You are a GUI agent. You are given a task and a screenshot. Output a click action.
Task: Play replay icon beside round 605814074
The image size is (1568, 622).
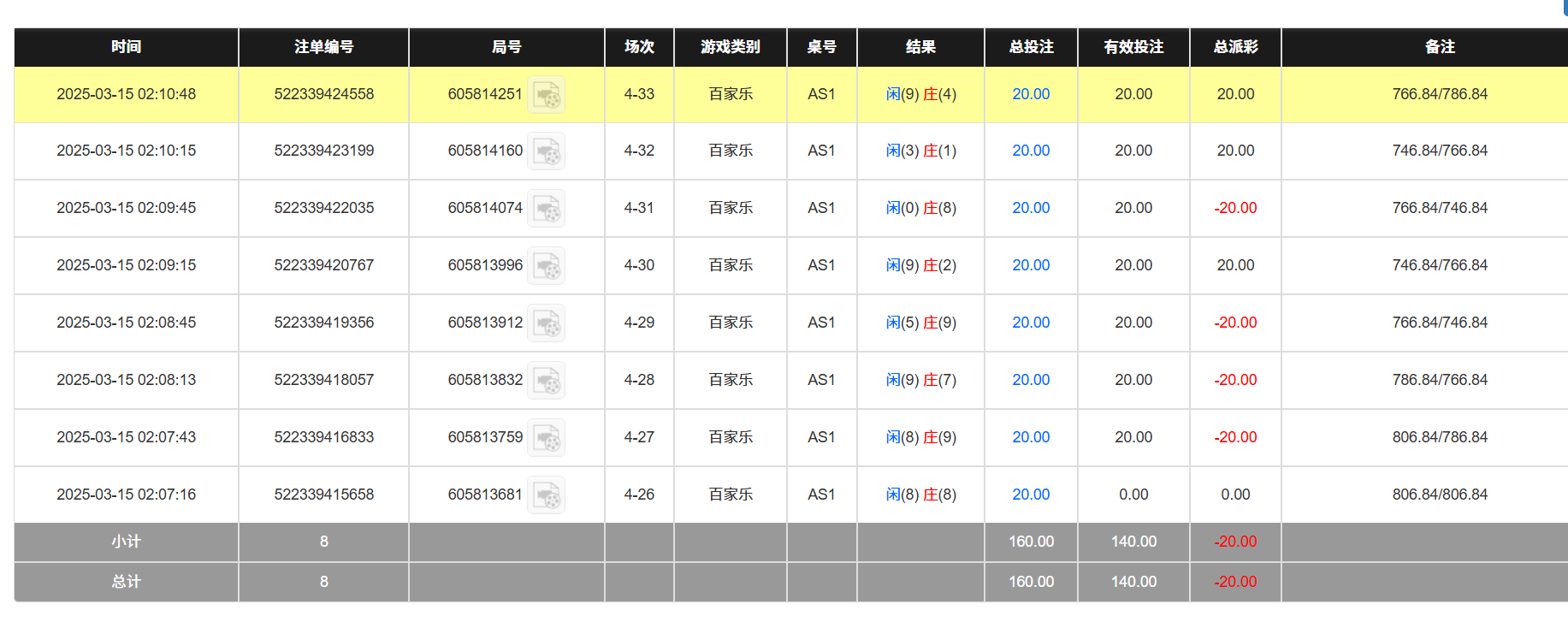click(546, 209)
